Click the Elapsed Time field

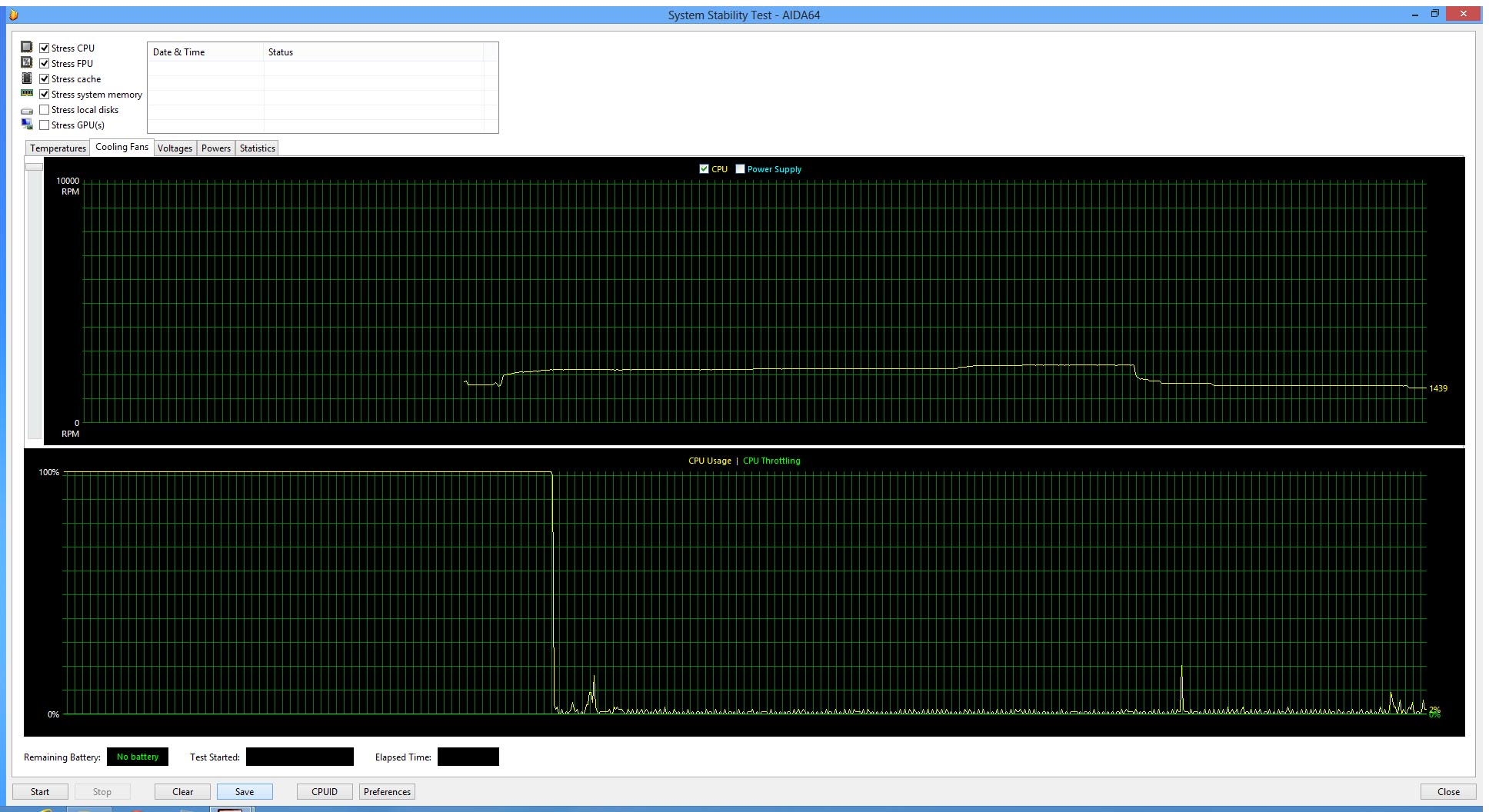pos(468,757)
